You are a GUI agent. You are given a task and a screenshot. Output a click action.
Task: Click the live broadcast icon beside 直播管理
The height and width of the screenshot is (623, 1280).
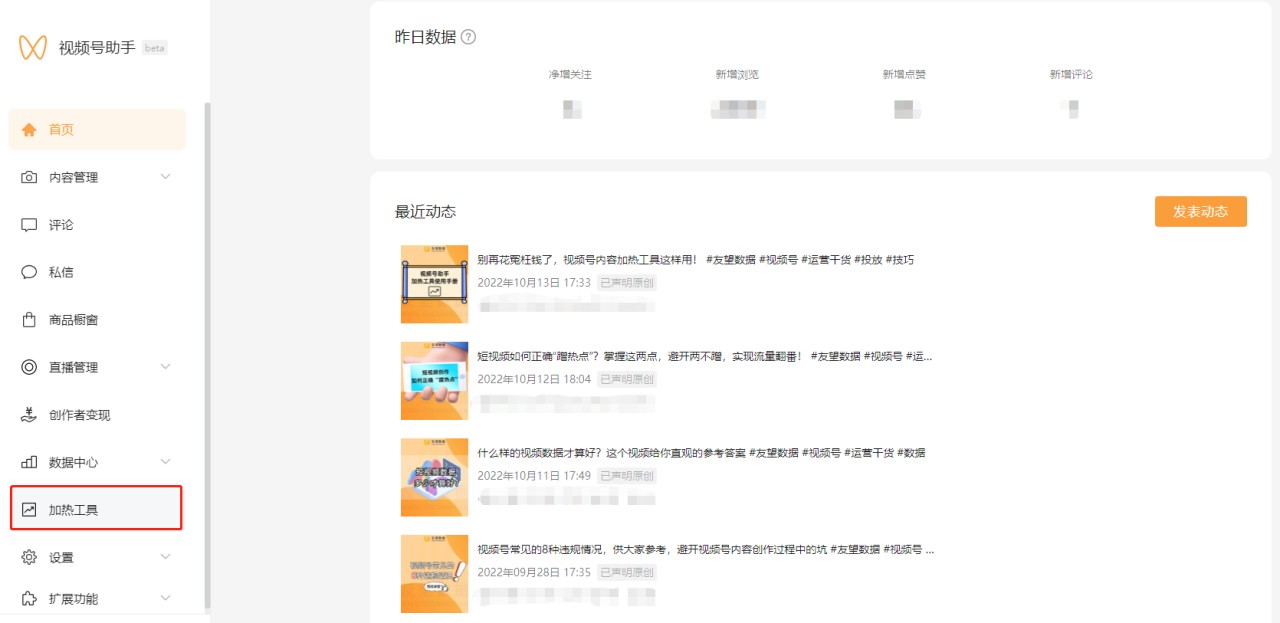click(29, 367)
